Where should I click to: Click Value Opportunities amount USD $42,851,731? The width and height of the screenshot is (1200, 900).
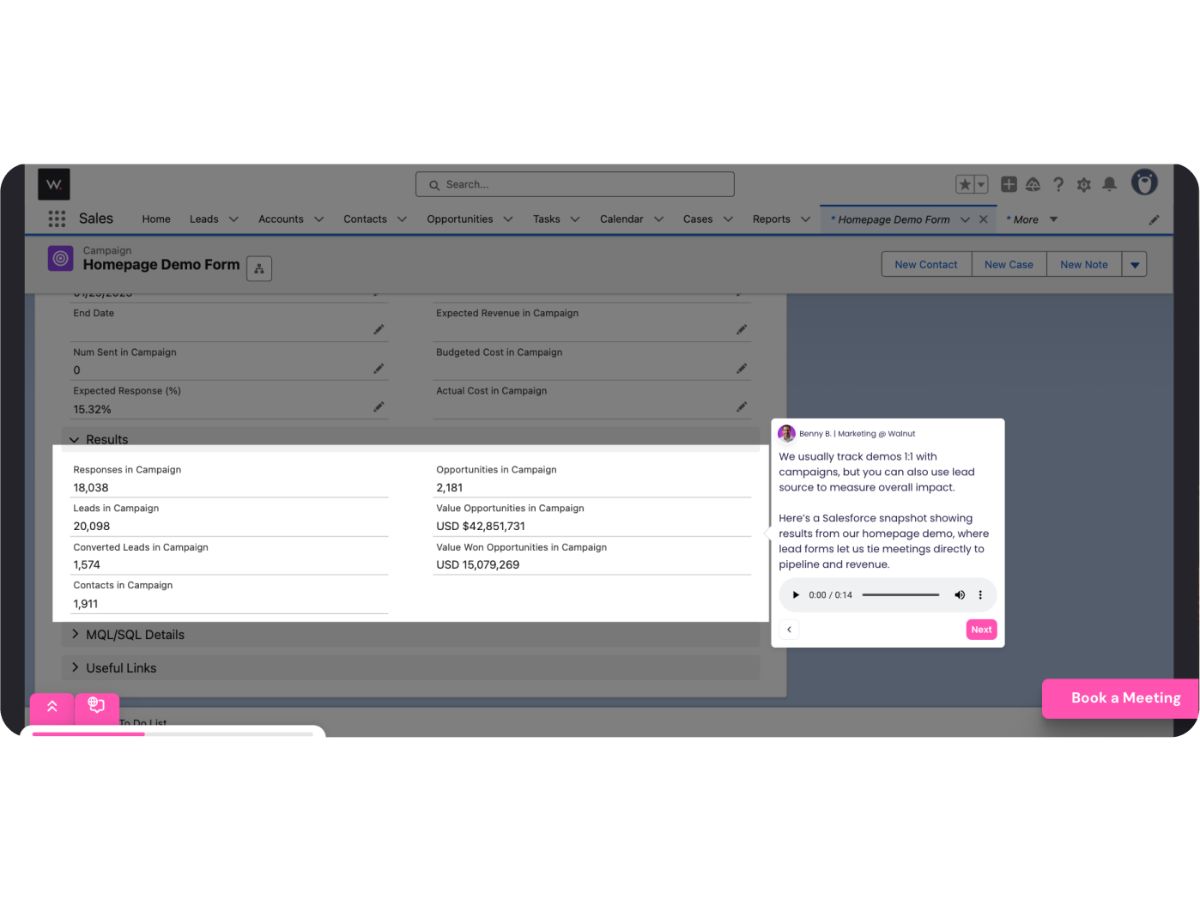[x=481, y=526]
